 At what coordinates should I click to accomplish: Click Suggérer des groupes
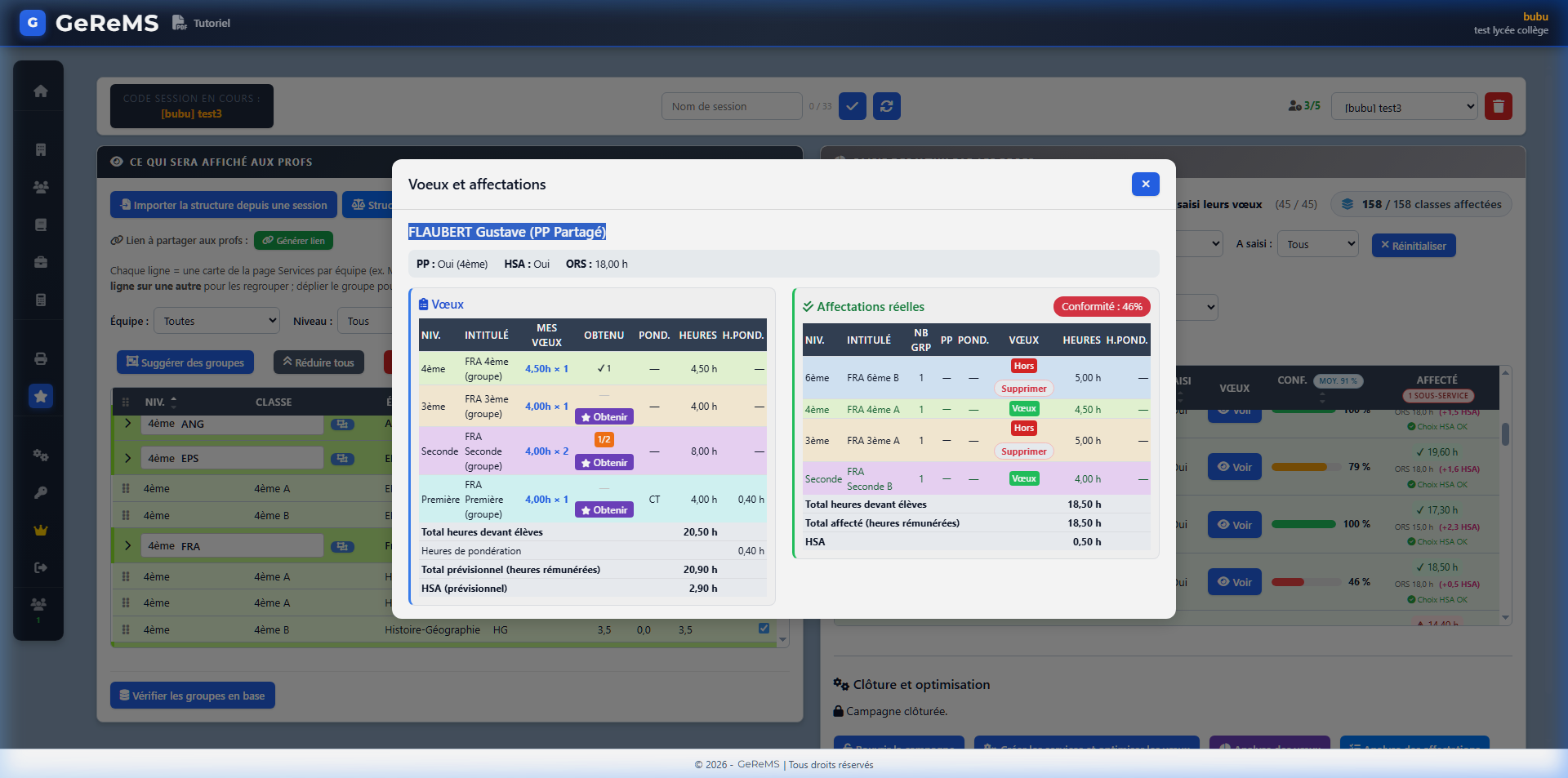click(x=185, y=362)
